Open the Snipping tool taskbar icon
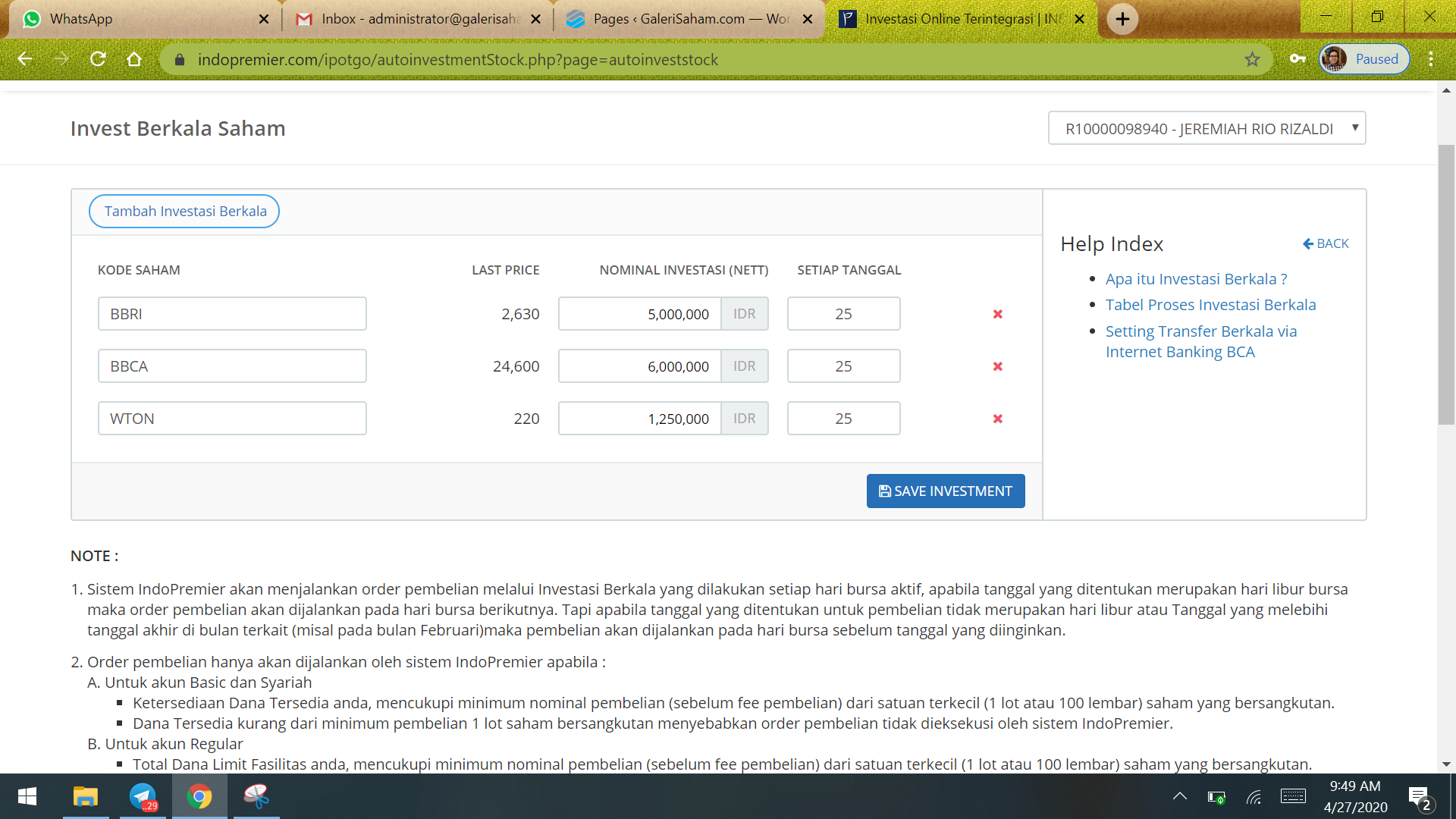Screen dimensions: 1456x819 pos(256,796)
